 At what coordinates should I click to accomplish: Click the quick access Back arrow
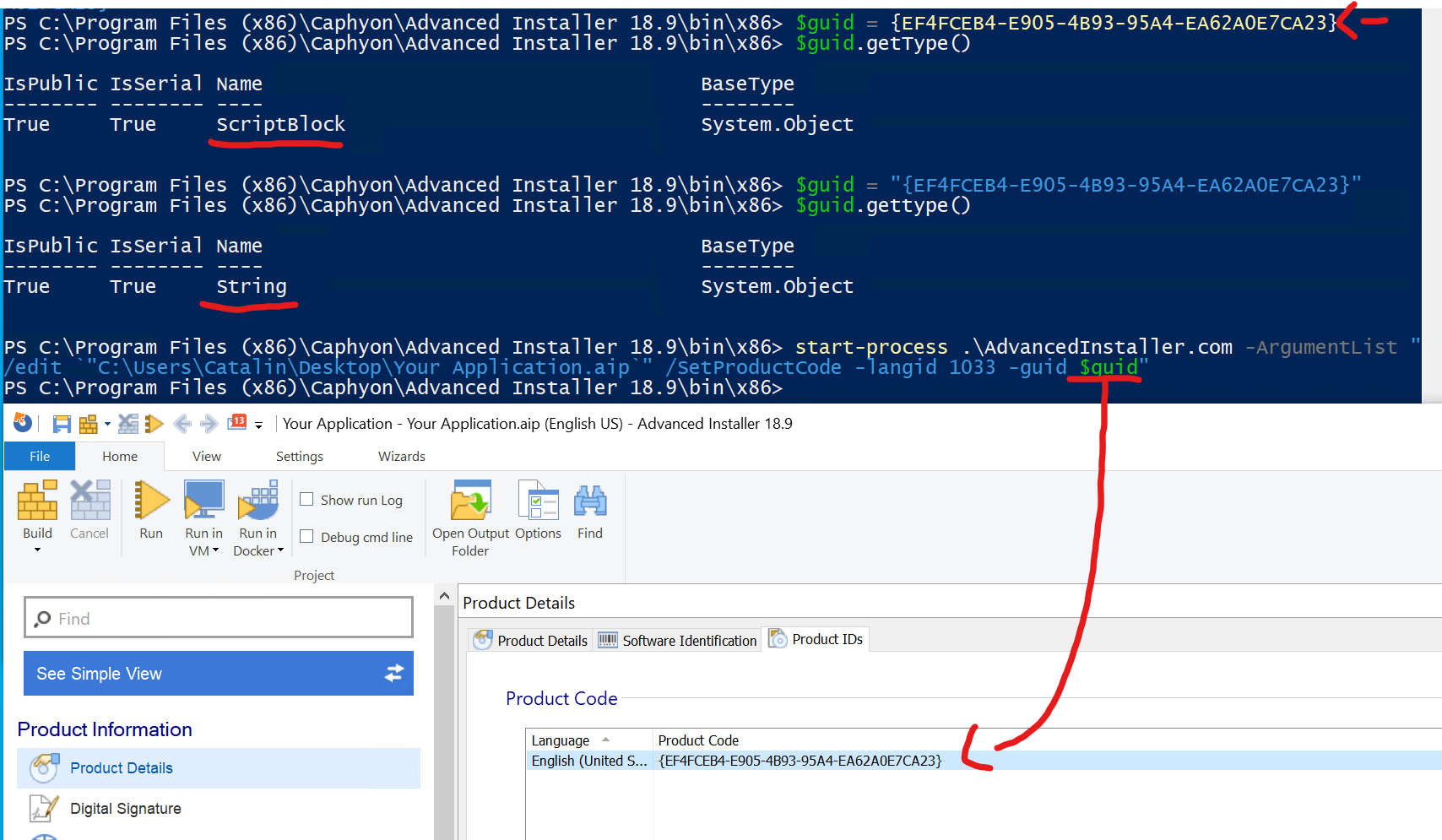[x=182, y=424]
